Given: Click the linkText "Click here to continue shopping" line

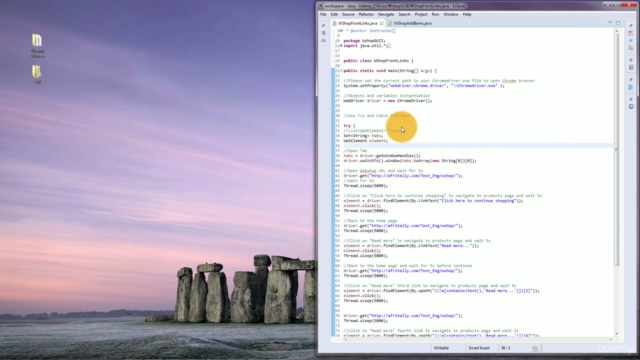Looking at the screenshot, I should click(x=433, y=201).
